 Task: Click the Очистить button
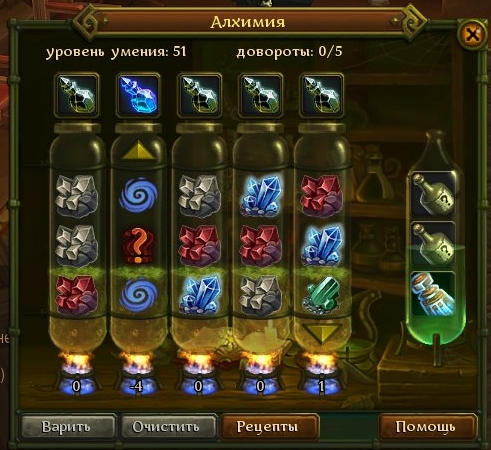click(x=167, y=427)
